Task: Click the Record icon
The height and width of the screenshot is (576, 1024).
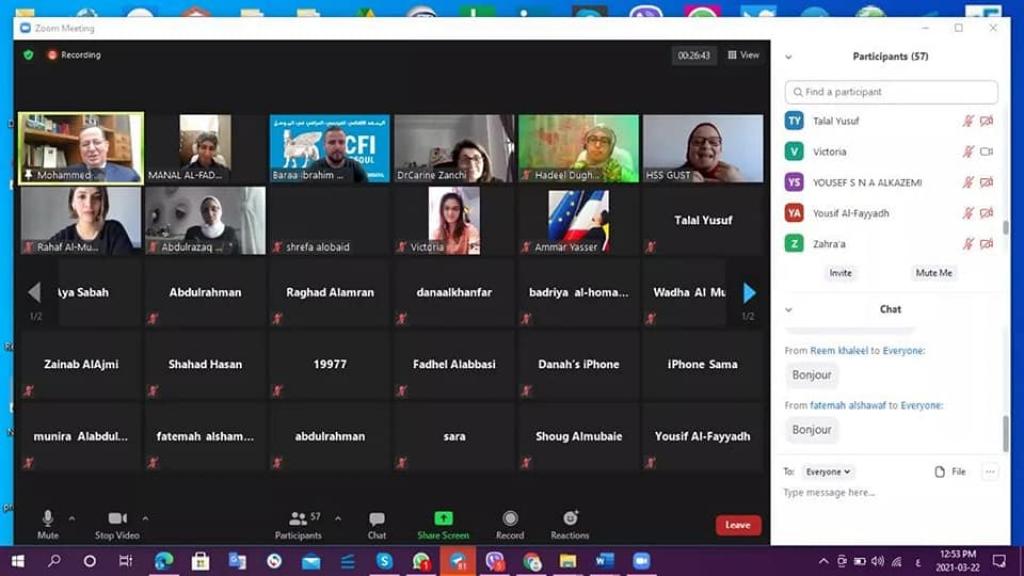Action: pos(510,518)
